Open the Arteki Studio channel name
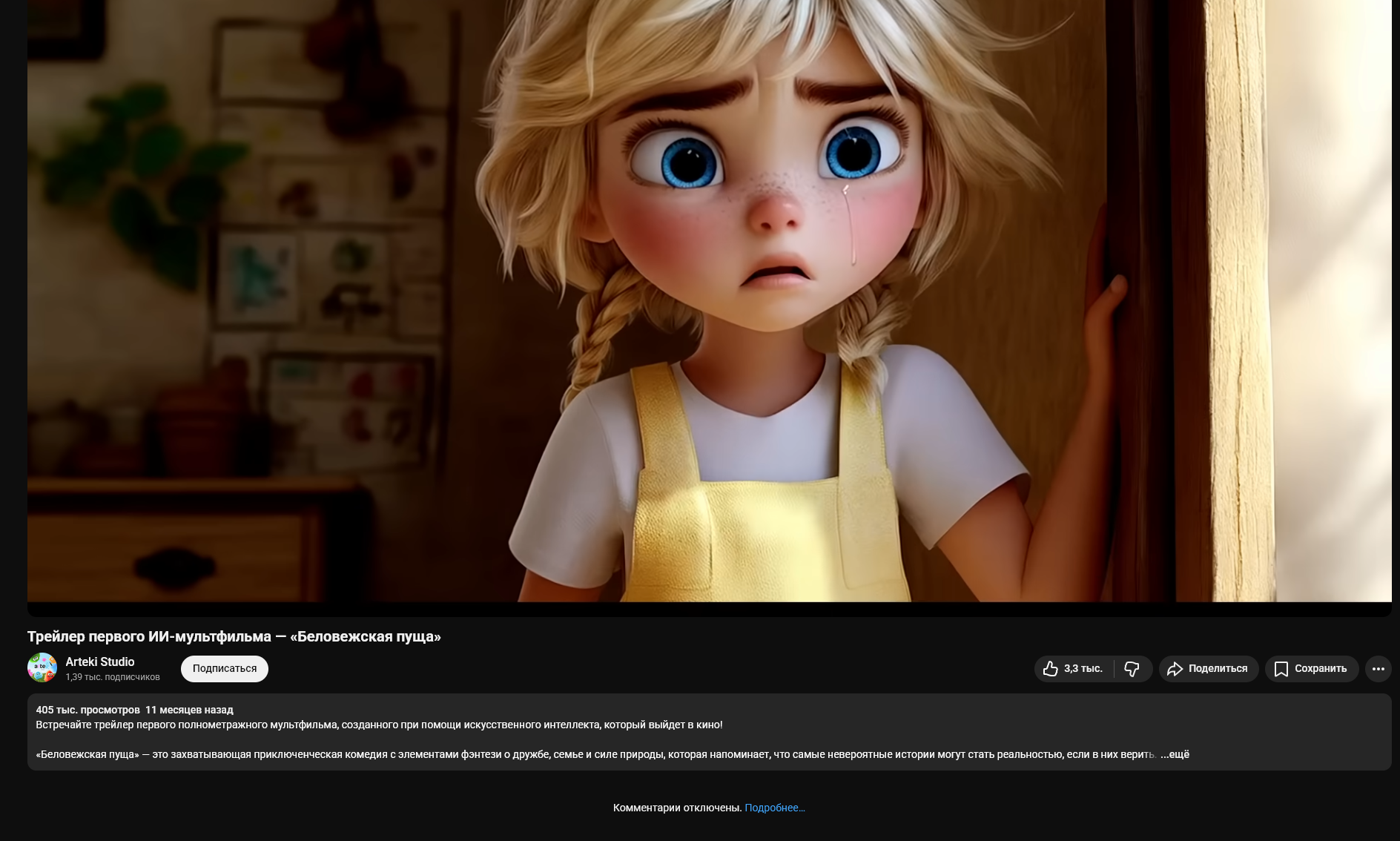 click(100, 662)
